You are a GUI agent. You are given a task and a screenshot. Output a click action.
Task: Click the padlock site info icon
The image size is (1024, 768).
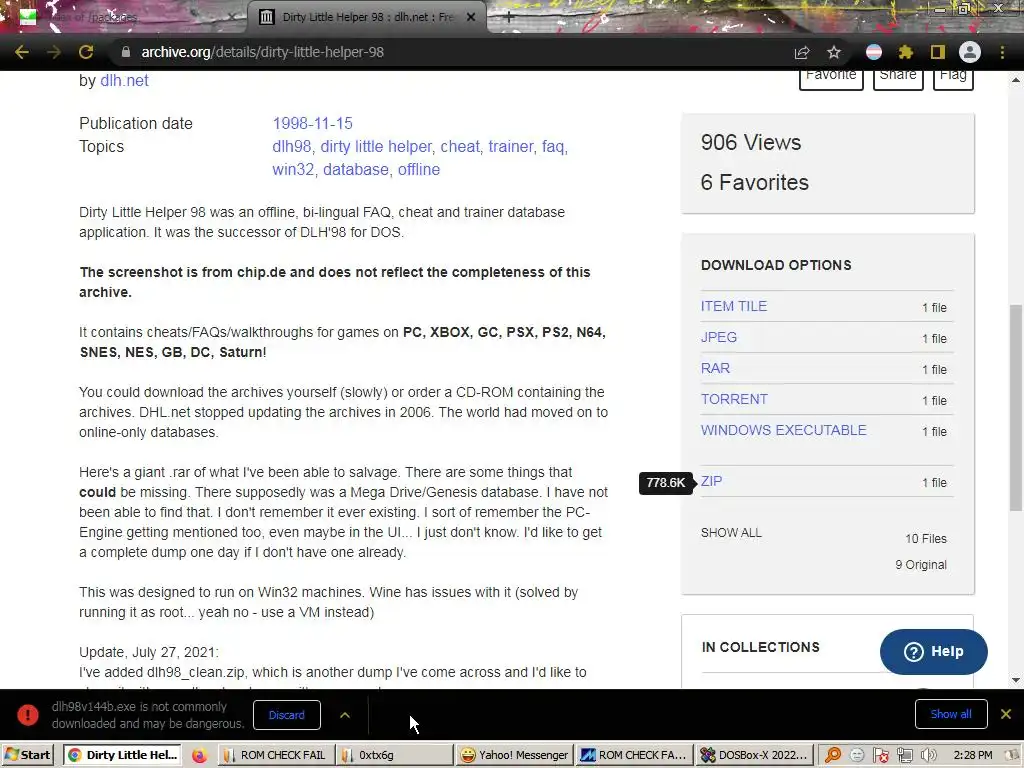126,52
